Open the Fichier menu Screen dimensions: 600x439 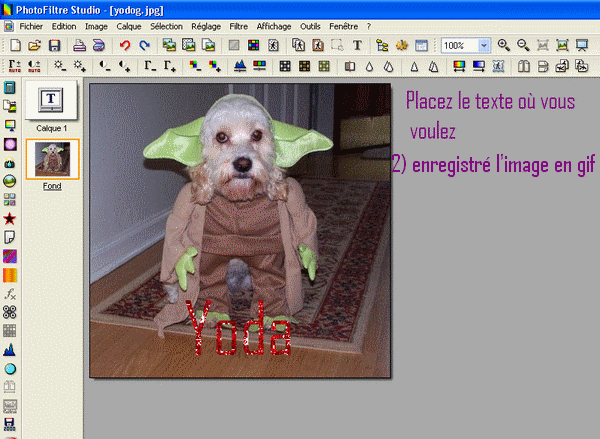click(31, 26)
